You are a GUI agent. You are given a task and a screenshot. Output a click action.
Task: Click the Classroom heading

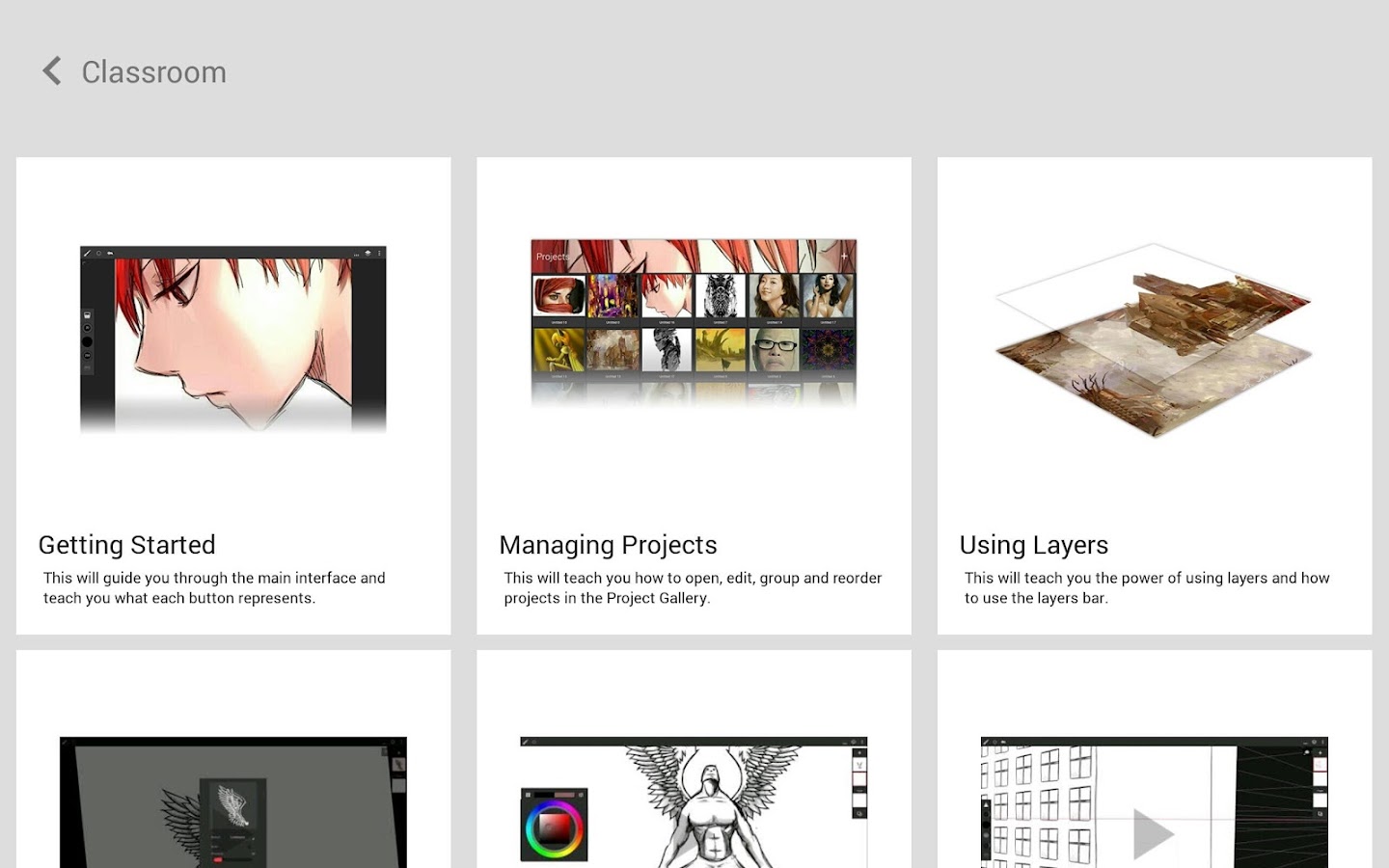pos(154,71)
